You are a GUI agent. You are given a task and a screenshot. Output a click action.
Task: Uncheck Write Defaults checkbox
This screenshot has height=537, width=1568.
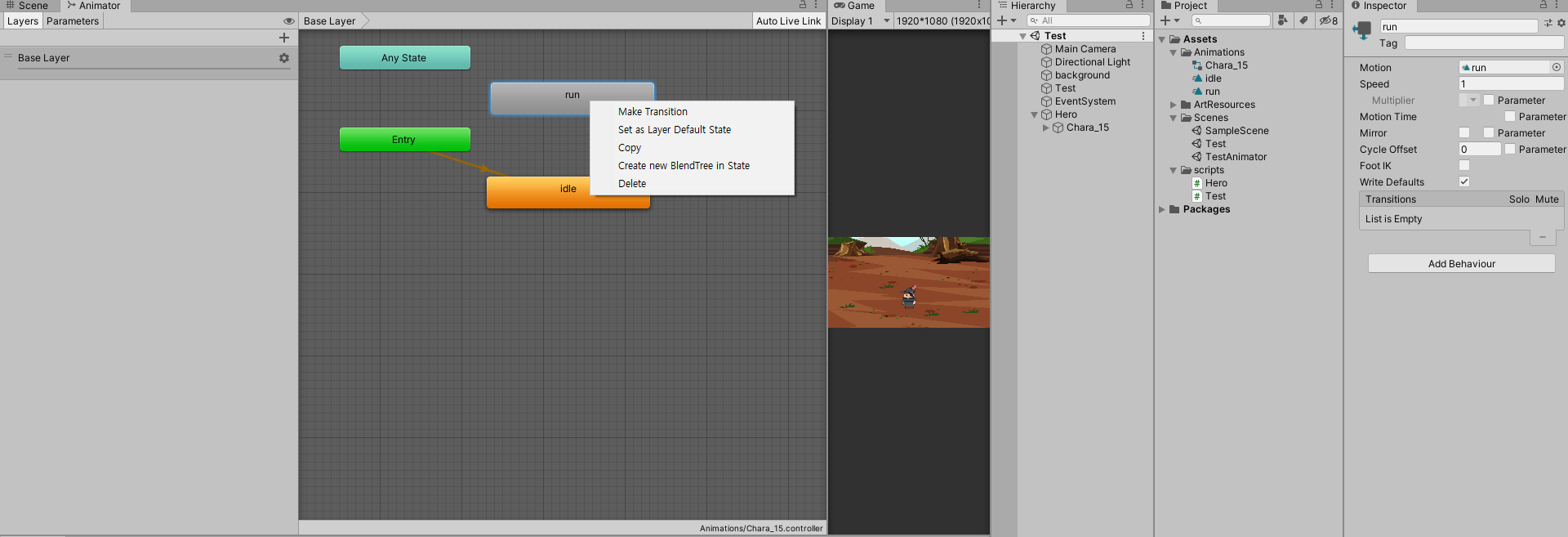tap(1464, 181)
